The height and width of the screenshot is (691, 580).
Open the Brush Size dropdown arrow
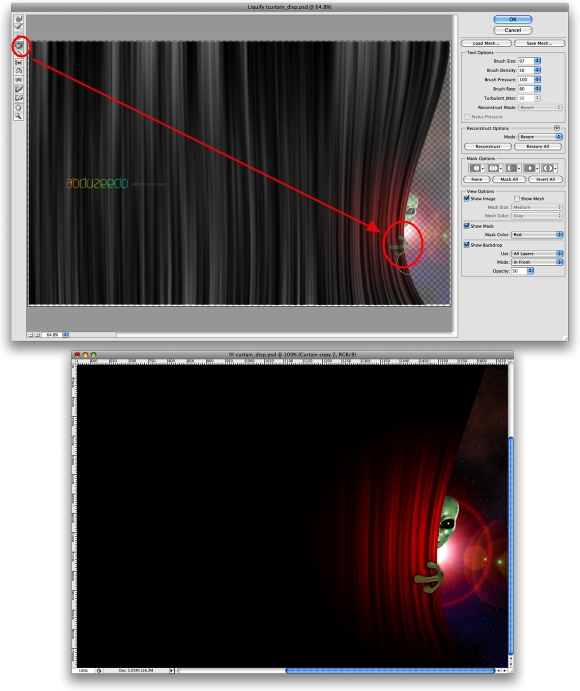point(537,61)
